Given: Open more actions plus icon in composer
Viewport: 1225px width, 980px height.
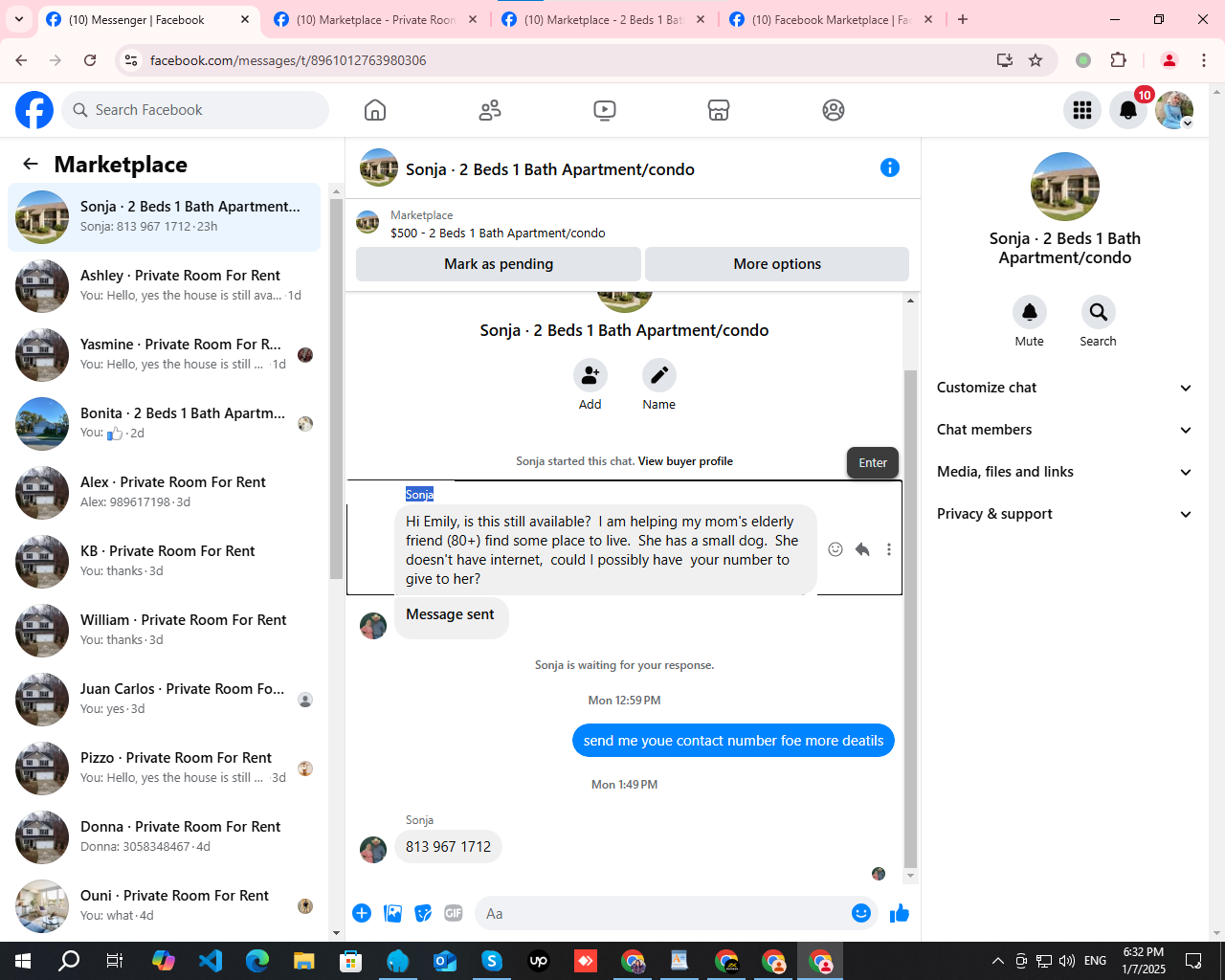Looking at the screenshot, I should [x=362, y=913].
